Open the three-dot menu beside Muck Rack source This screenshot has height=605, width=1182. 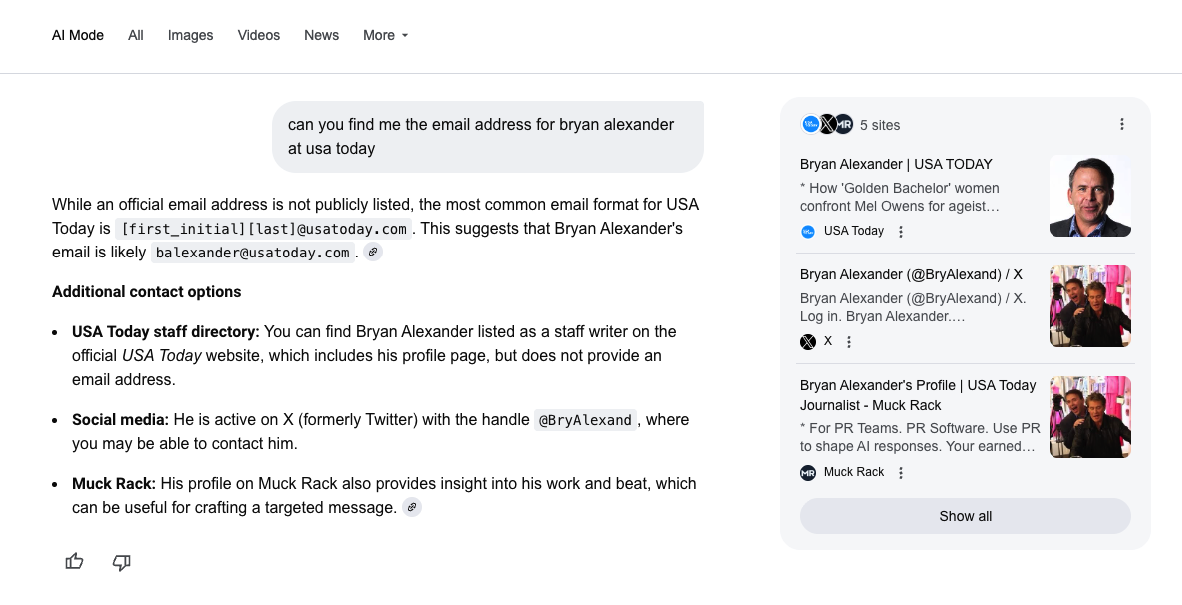tap(901, 472)
